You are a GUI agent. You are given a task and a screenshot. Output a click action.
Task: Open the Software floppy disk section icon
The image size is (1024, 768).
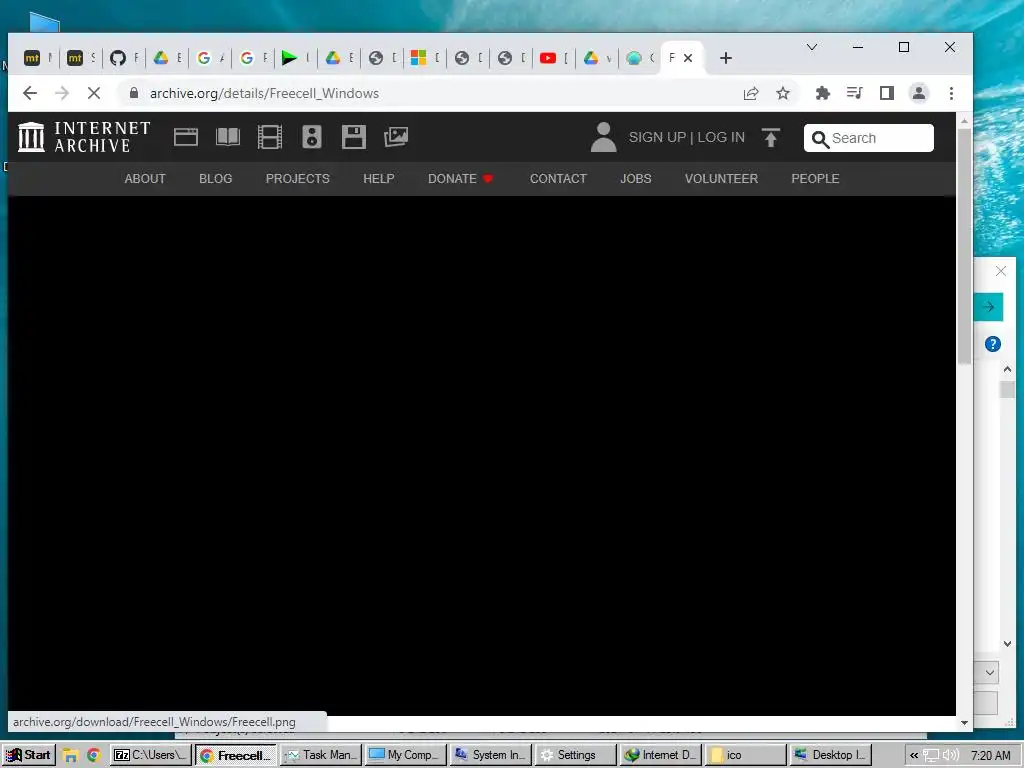click(353, 137)
